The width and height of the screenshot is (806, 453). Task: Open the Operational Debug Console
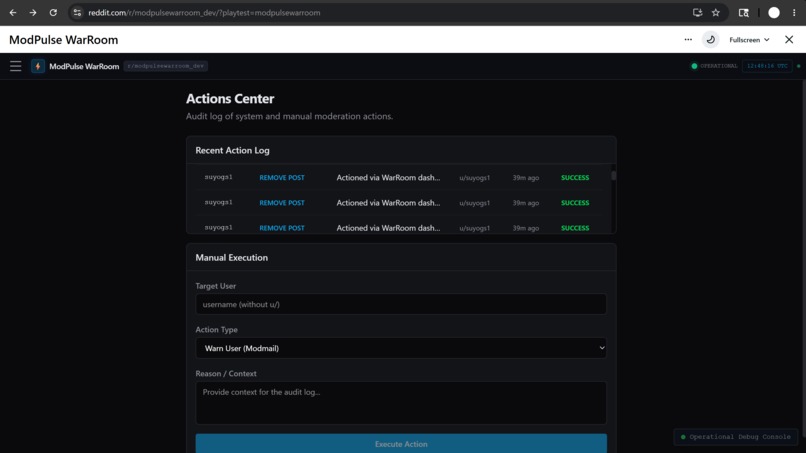[736, 437]
